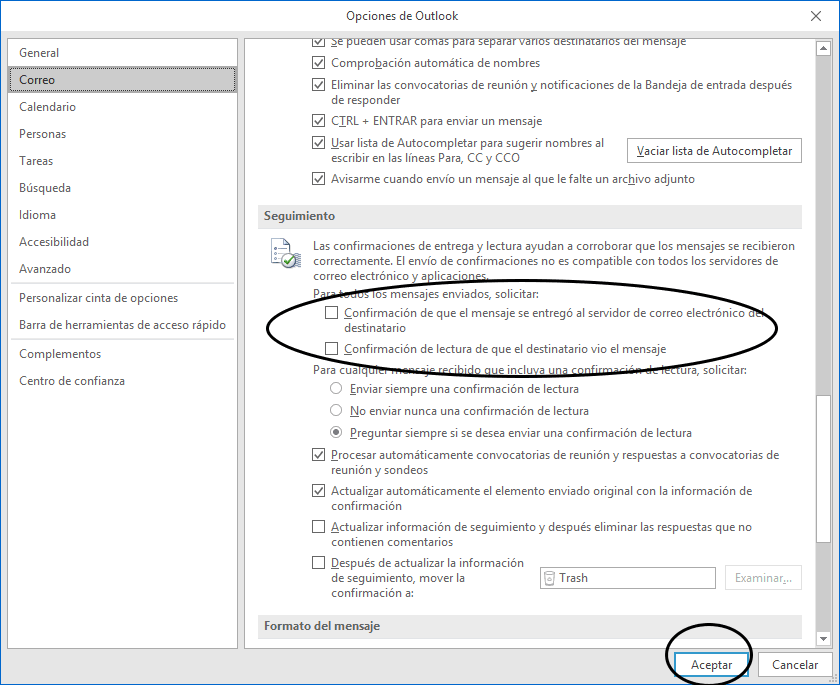Click the Cancelar button
This screenshot has width=840, height=685.
click(x=794, y=665)
